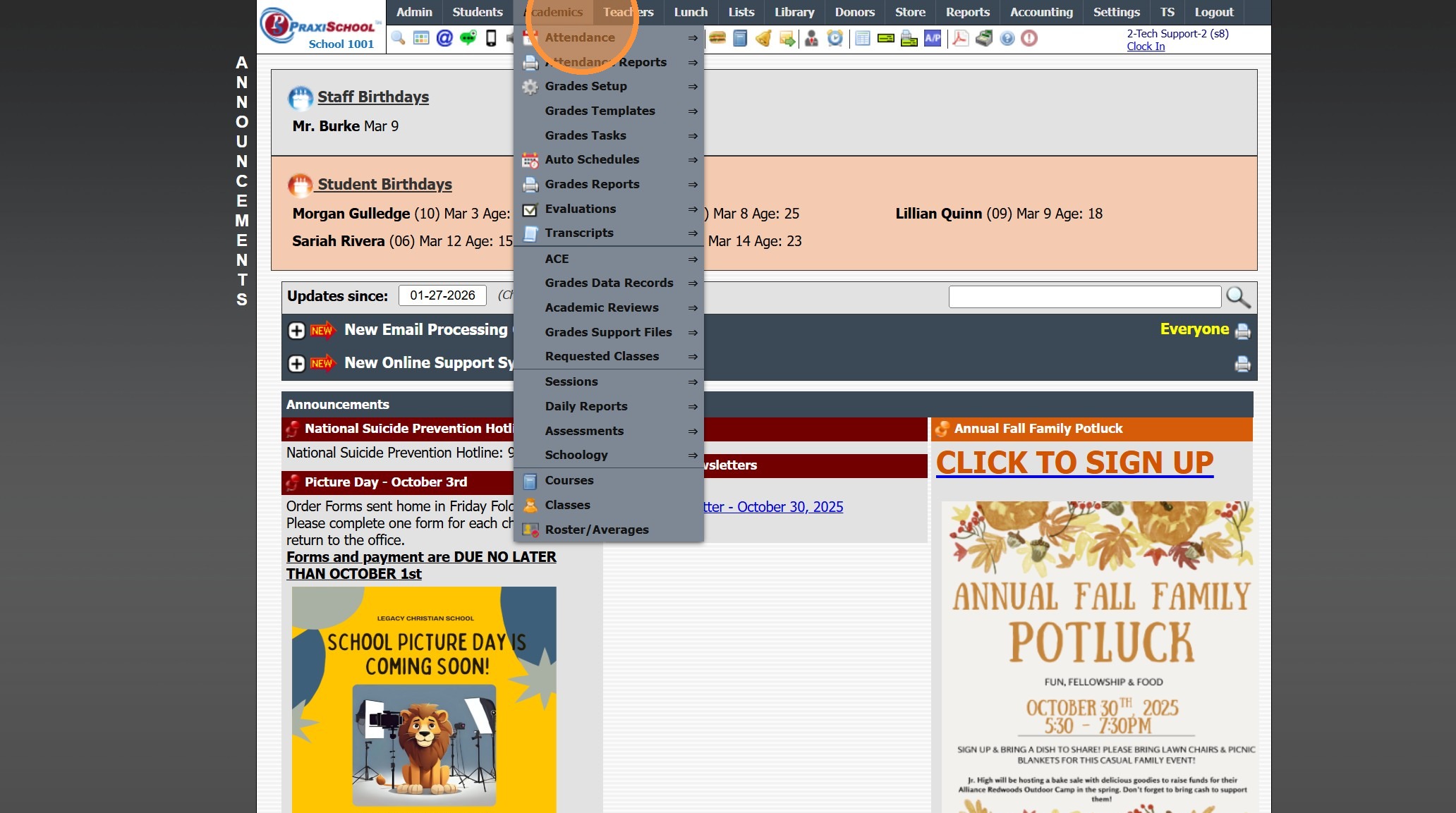The height and width of the screenshot is (813, 1456).
Task: Click the alarm clock toolbar icon
Action: pos(835,38)
